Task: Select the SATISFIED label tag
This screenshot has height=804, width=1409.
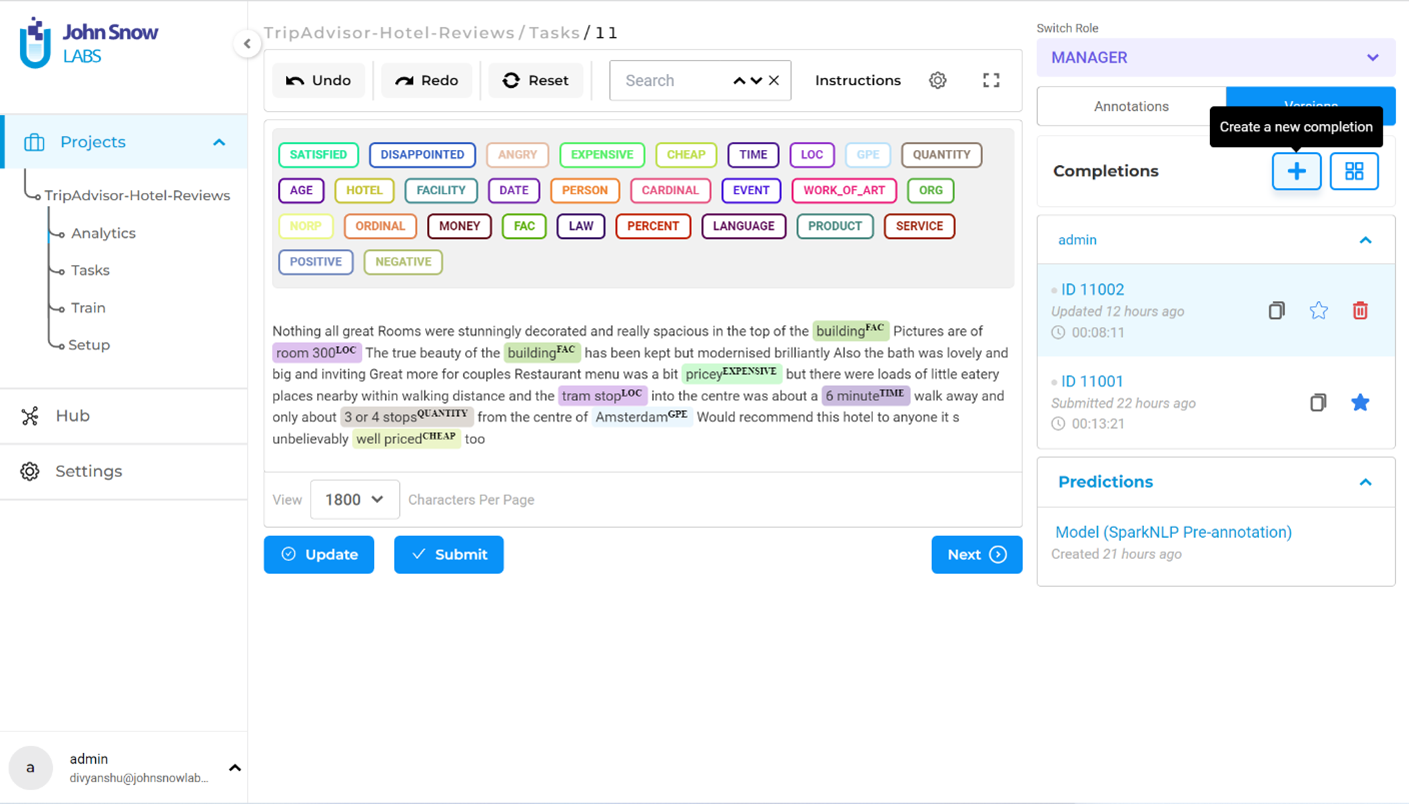Action: click(318, 155)
